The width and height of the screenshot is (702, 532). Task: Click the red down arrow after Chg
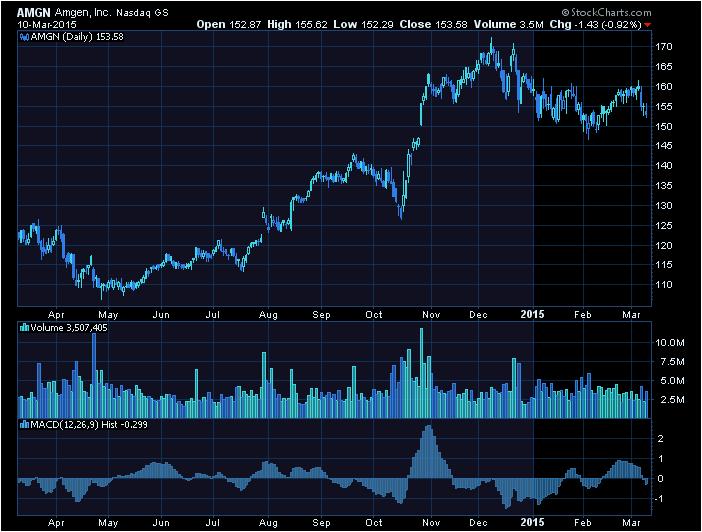point(647,25)
